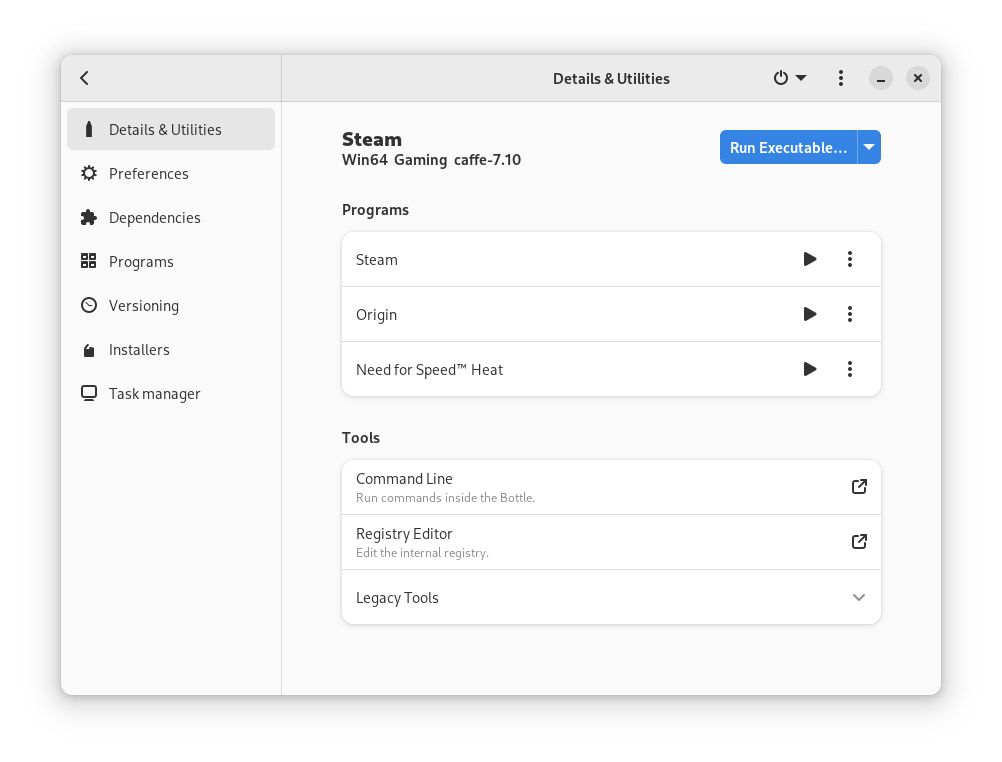Run Need for Speed Heat program
1002x762 pixels.
coord(810,370)
